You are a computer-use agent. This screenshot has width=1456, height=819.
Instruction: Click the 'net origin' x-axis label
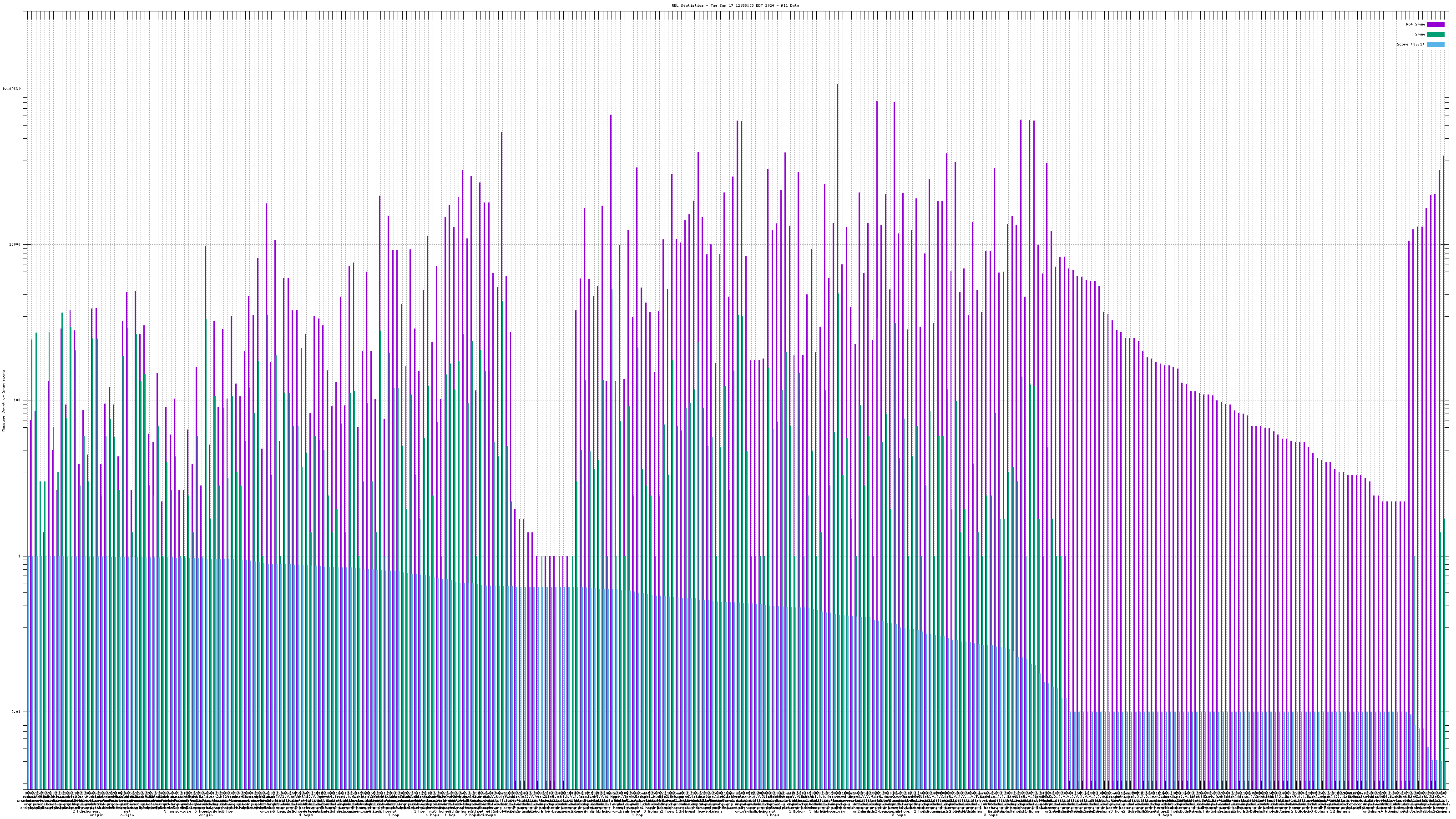click(x=127, y=814)
